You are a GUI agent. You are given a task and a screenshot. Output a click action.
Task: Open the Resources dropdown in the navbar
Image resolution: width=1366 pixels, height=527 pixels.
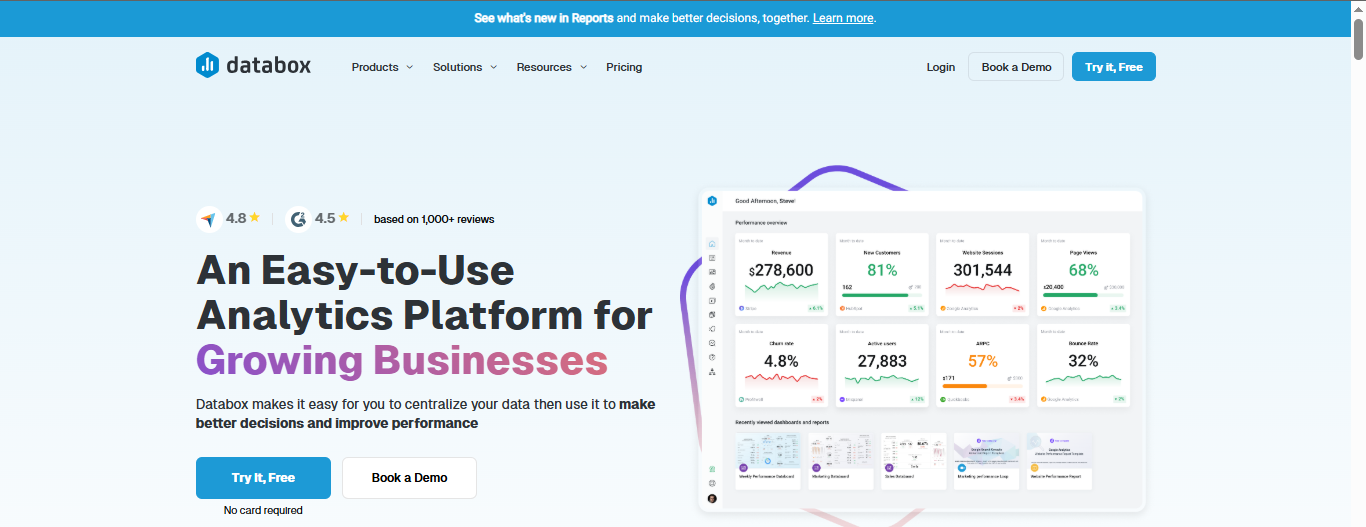551,67
